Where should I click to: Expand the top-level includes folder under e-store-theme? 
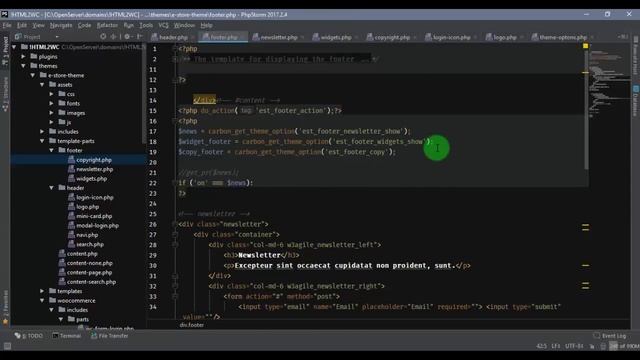click(x=42, y=132)
